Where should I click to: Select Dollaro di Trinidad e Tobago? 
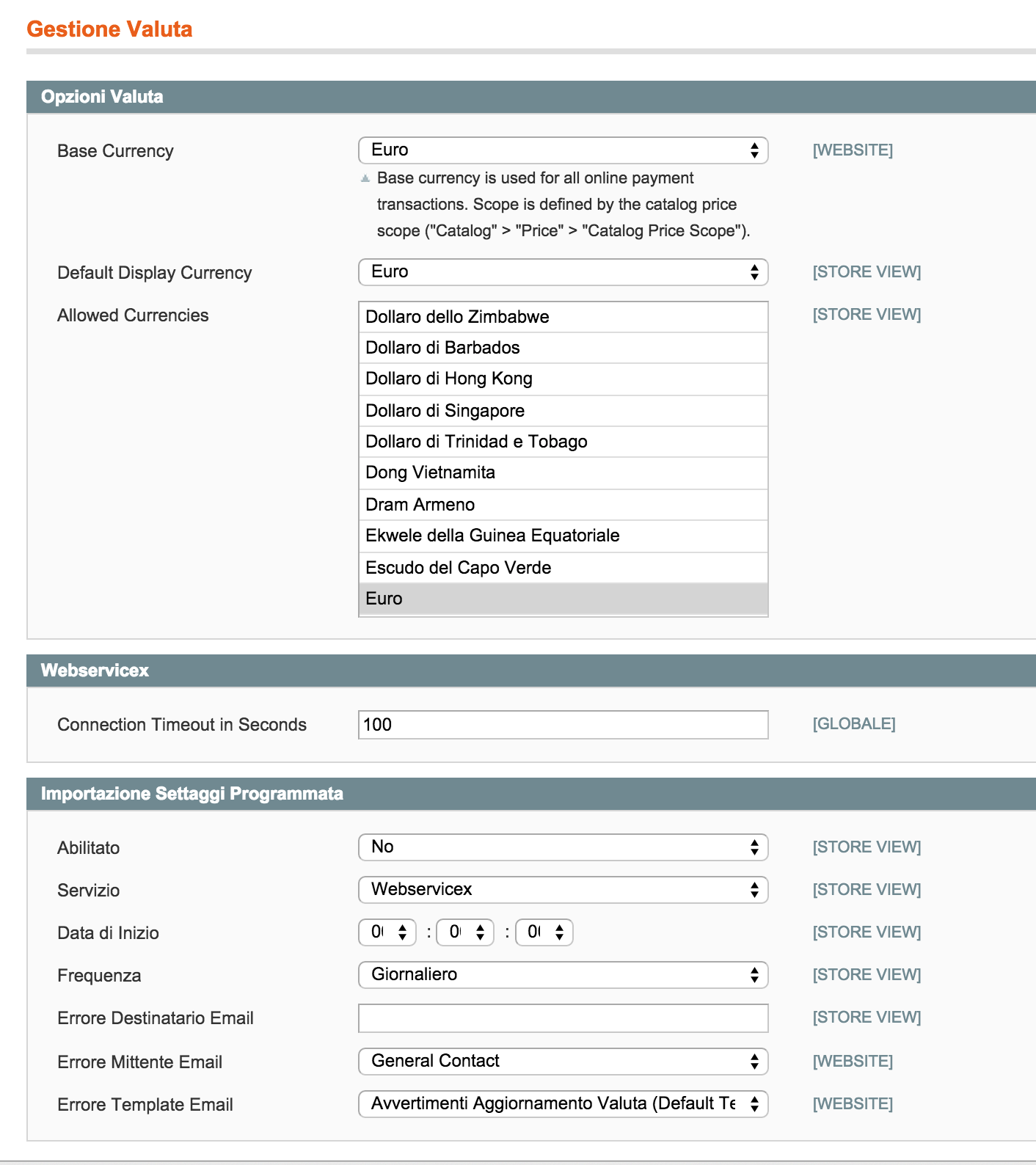point(562,442)
